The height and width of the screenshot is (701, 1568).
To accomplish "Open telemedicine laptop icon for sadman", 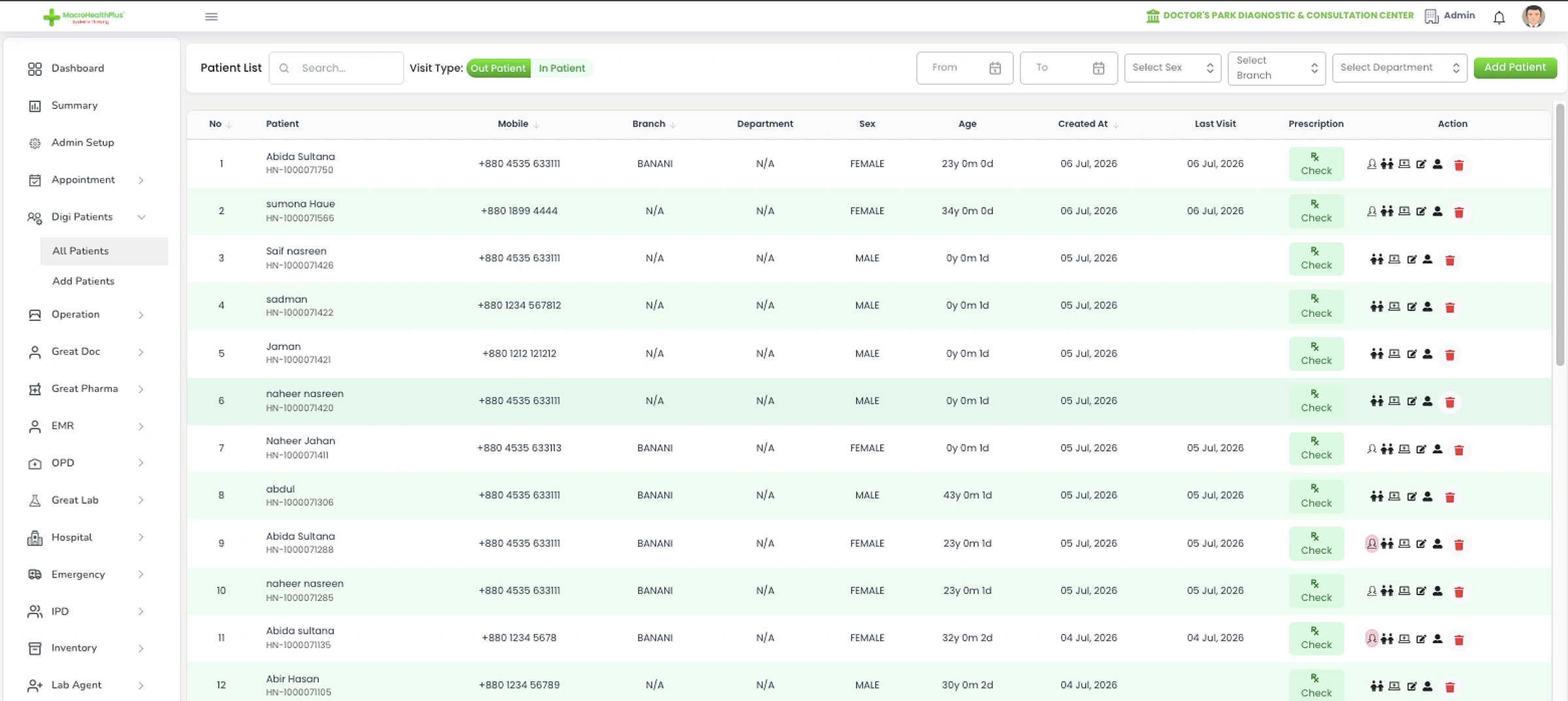I will click(x=1394, y=306).
